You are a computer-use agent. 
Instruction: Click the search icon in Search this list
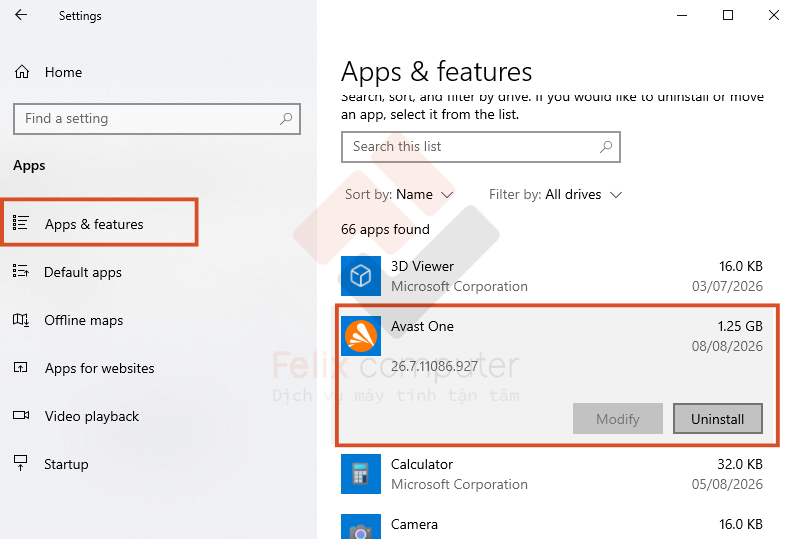coord(606,147)
